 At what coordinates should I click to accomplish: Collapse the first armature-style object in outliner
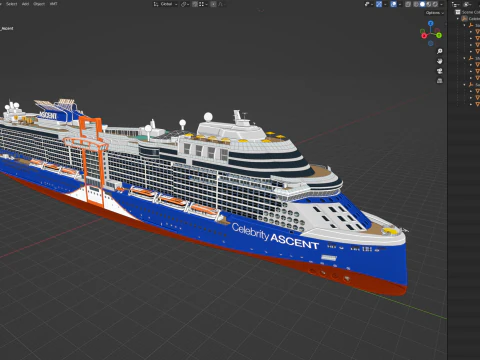tap(464, 25)
